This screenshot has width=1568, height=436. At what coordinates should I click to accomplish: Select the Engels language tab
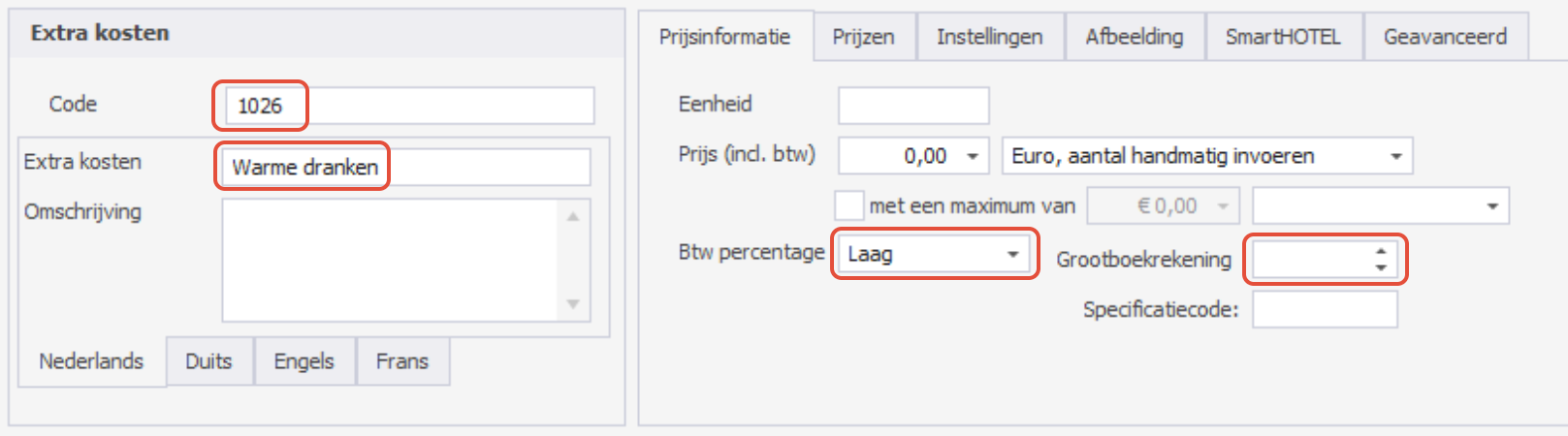tap(304, 361)
